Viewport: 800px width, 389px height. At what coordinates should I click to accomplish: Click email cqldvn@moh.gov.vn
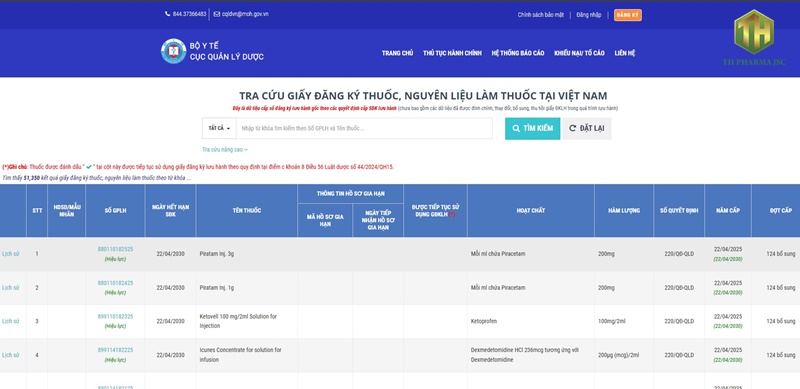[245, 14]
